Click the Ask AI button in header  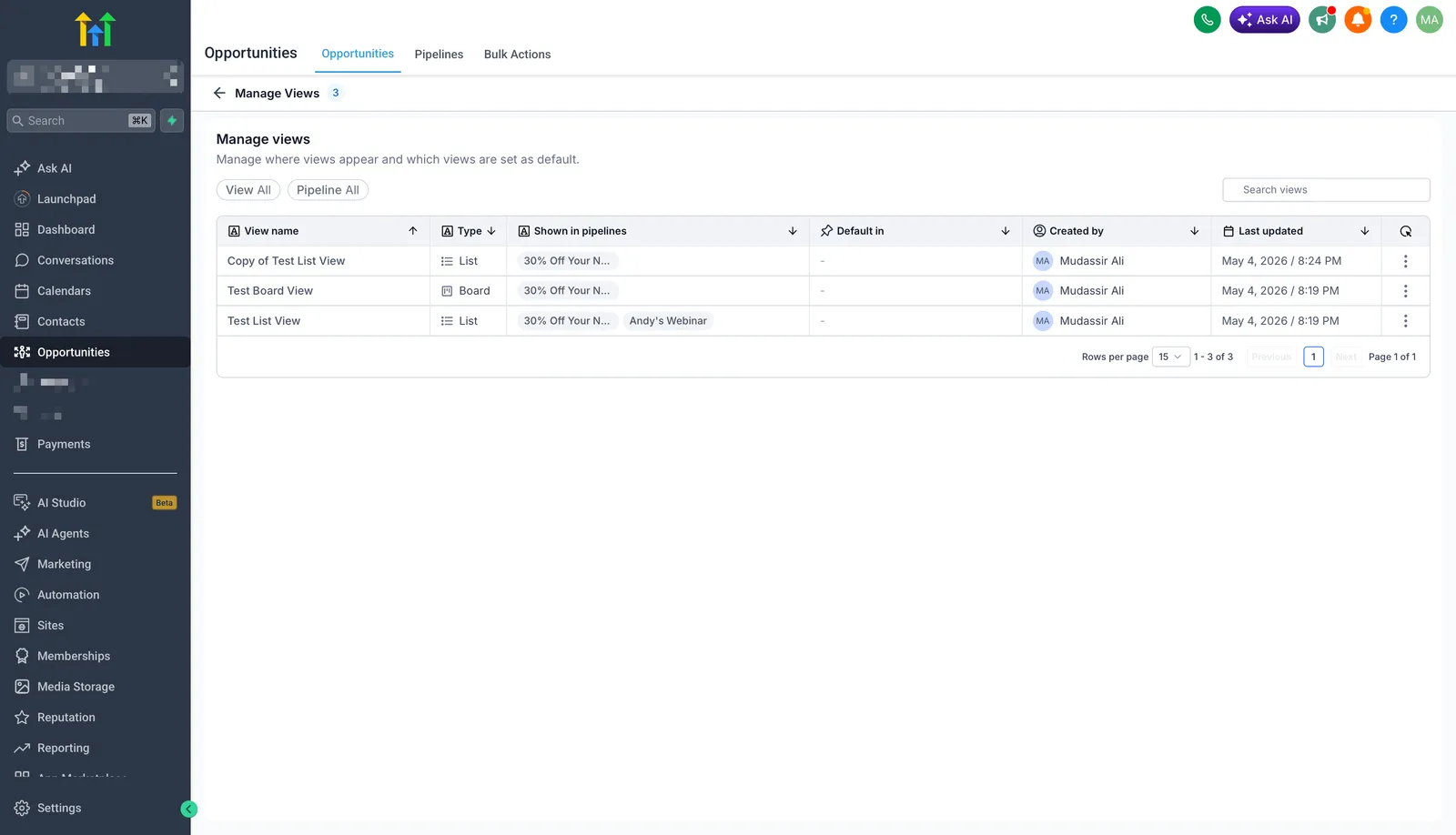[1265, 19]
